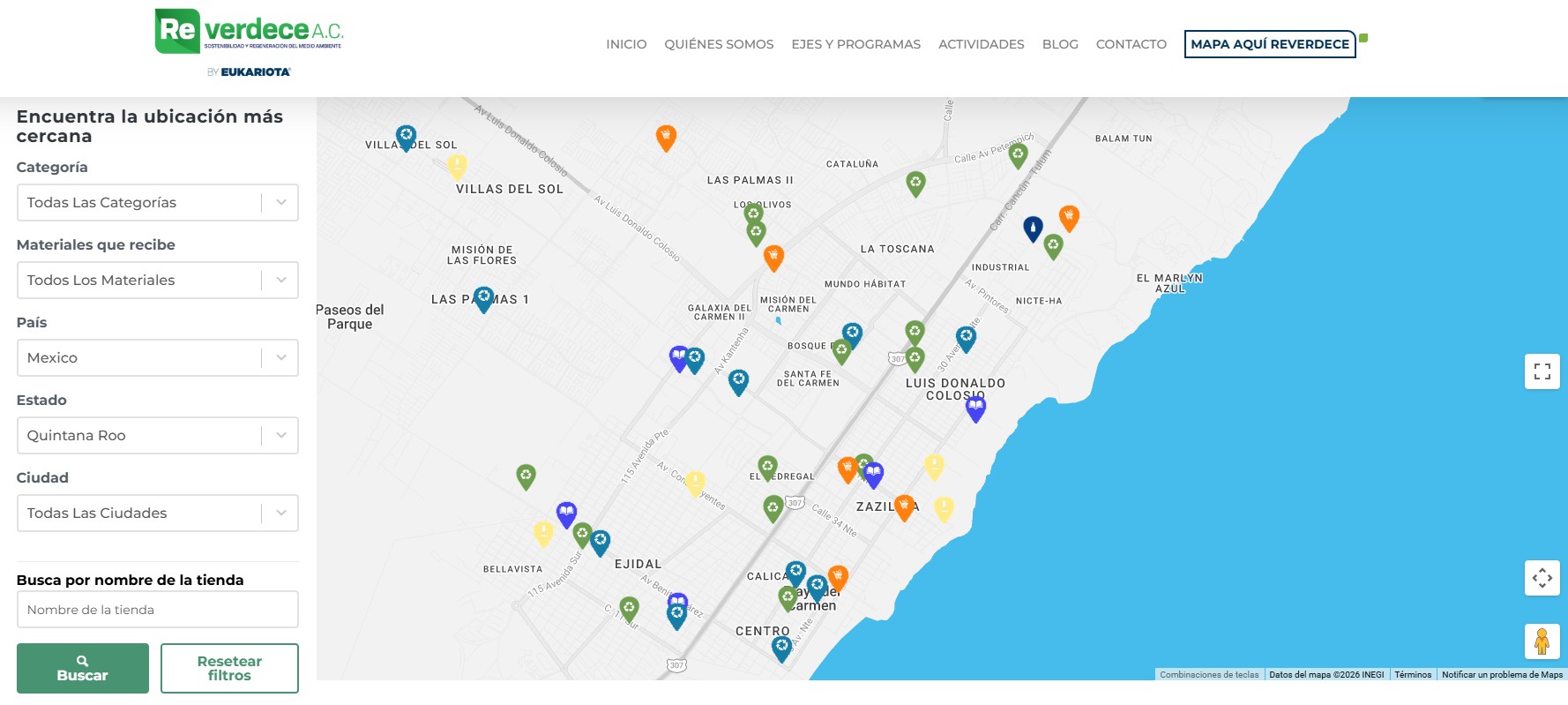
Task: Expand the Ciudad dropdown
Action: (157, 513)
